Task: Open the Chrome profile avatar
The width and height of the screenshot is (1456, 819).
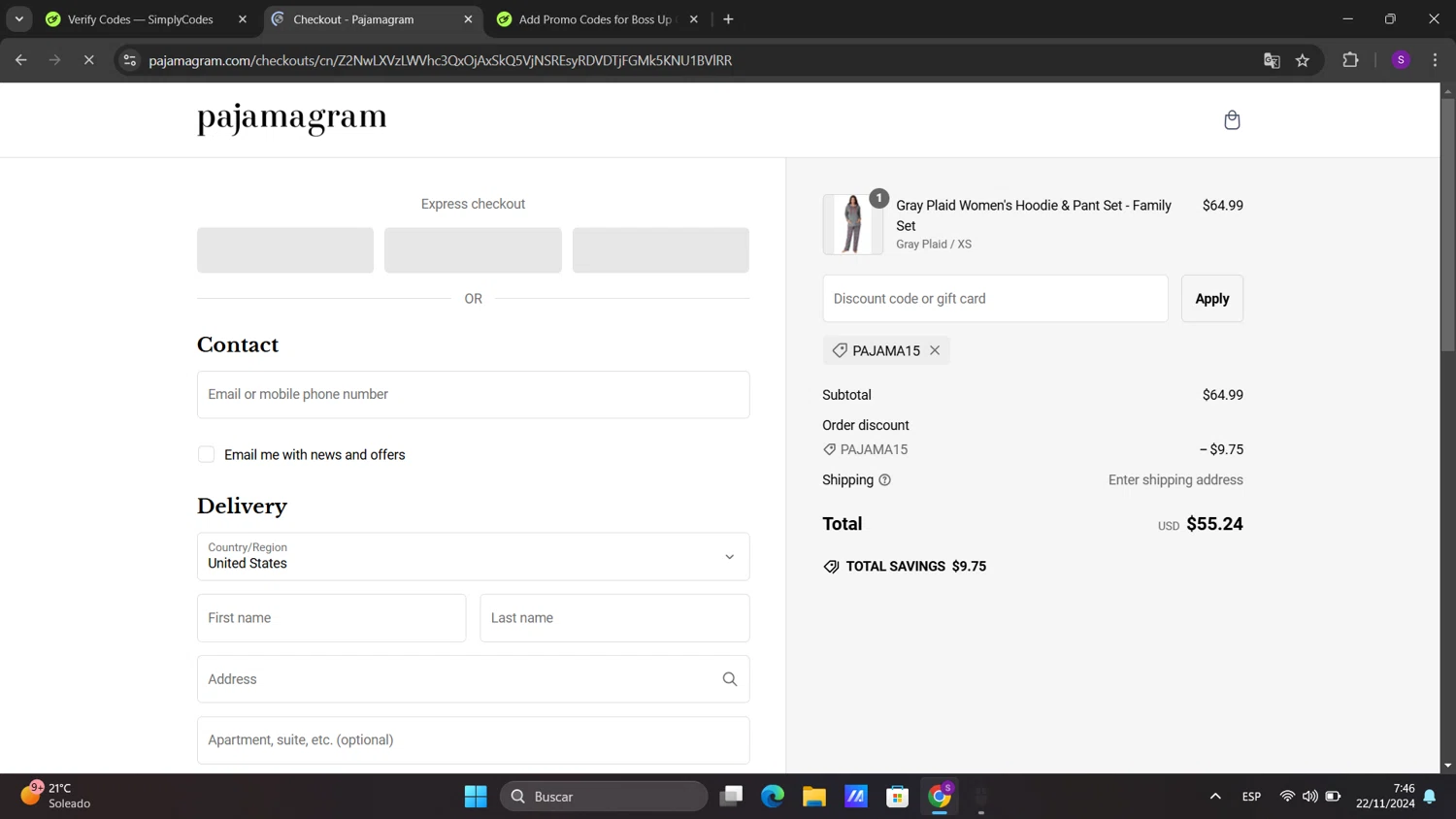Action: pos(1401,60)
